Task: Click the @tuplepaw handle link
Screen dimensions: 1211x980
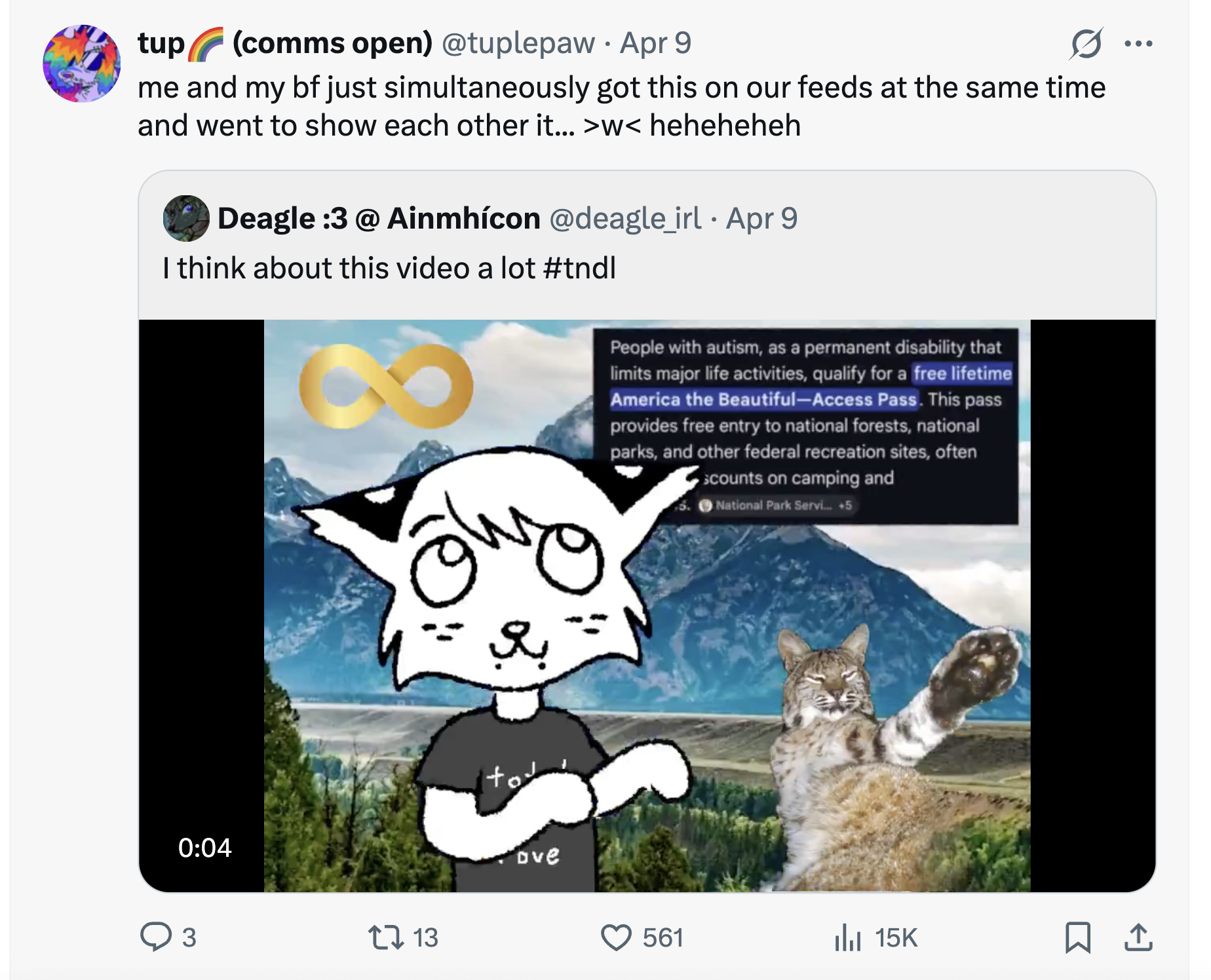Action: (x=518, y=43)
